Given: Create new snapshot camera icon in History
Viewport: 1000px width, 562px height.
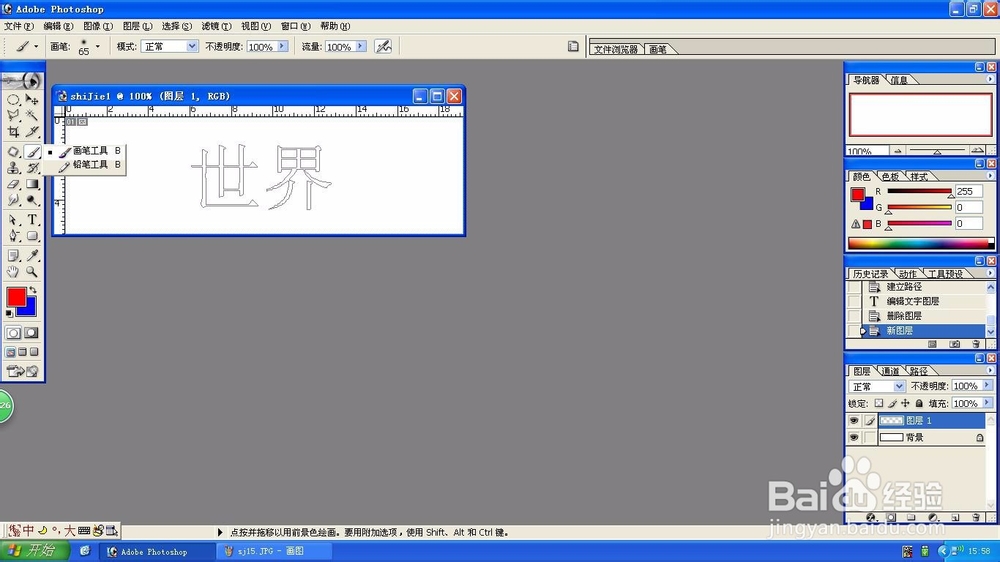Looking at the screenshot, I should pyautogui.click(x=954, y=344).
